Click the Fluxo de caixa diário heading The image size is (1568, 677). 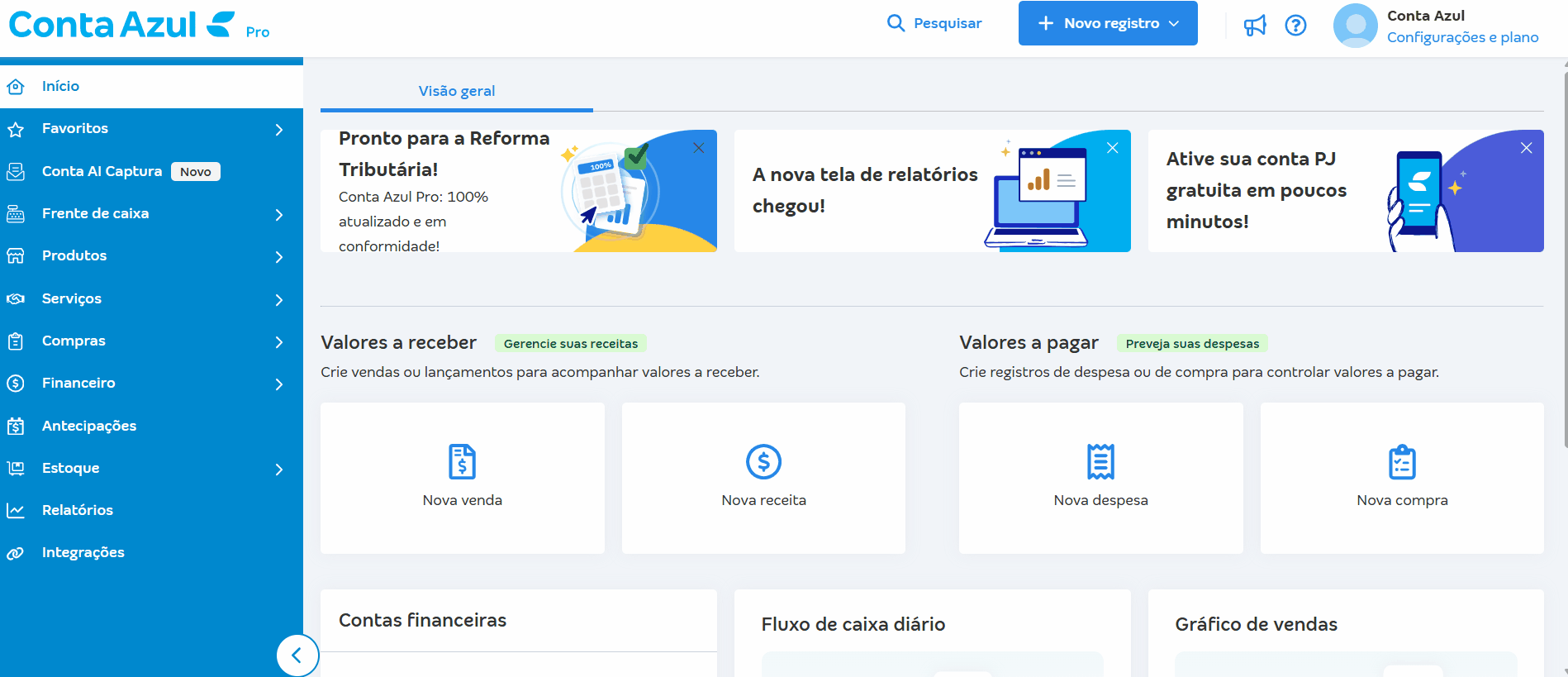(x=853, y=624)
